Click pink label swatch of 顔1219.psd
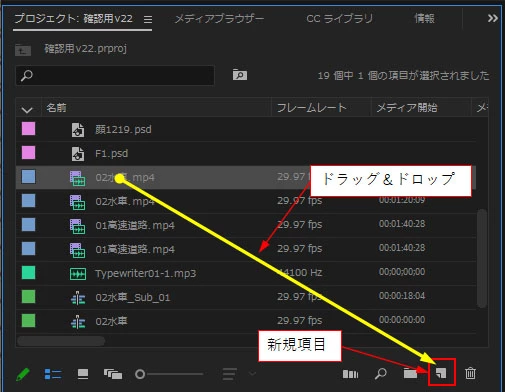 tap(28, 129)
